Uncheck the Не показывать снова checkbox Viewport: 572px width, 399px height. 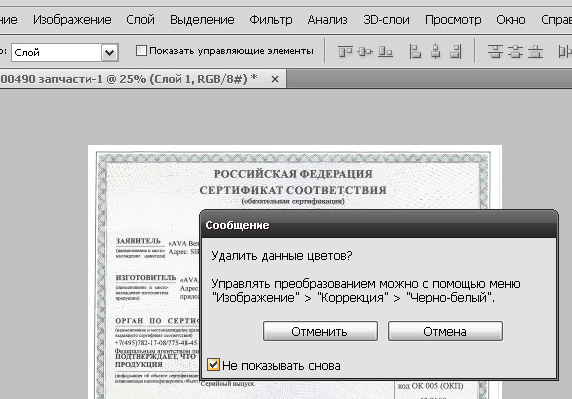point(213,364)
